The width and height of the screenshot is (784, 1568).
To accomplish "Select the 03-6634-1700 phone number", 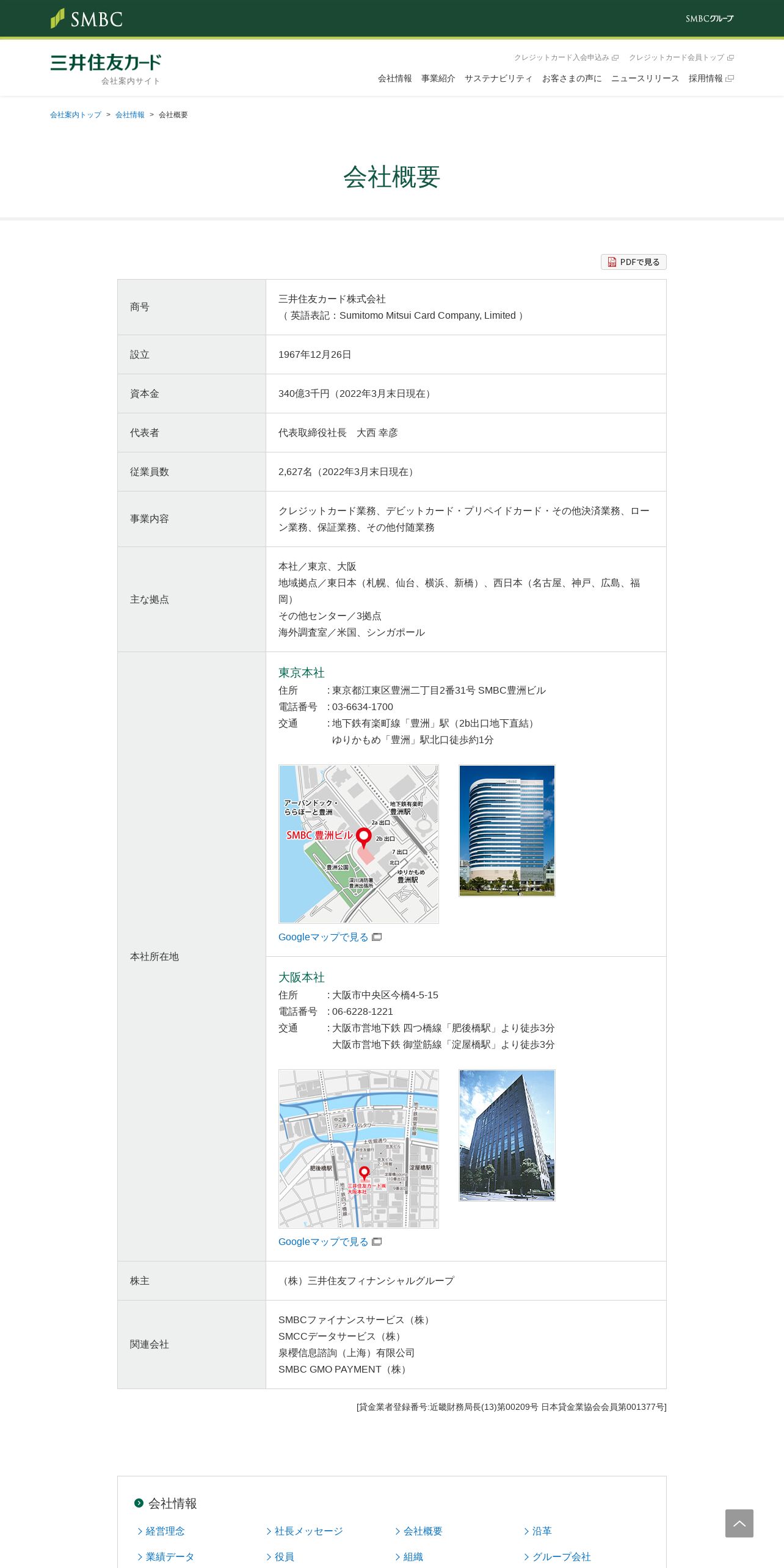I will point(363,707).
